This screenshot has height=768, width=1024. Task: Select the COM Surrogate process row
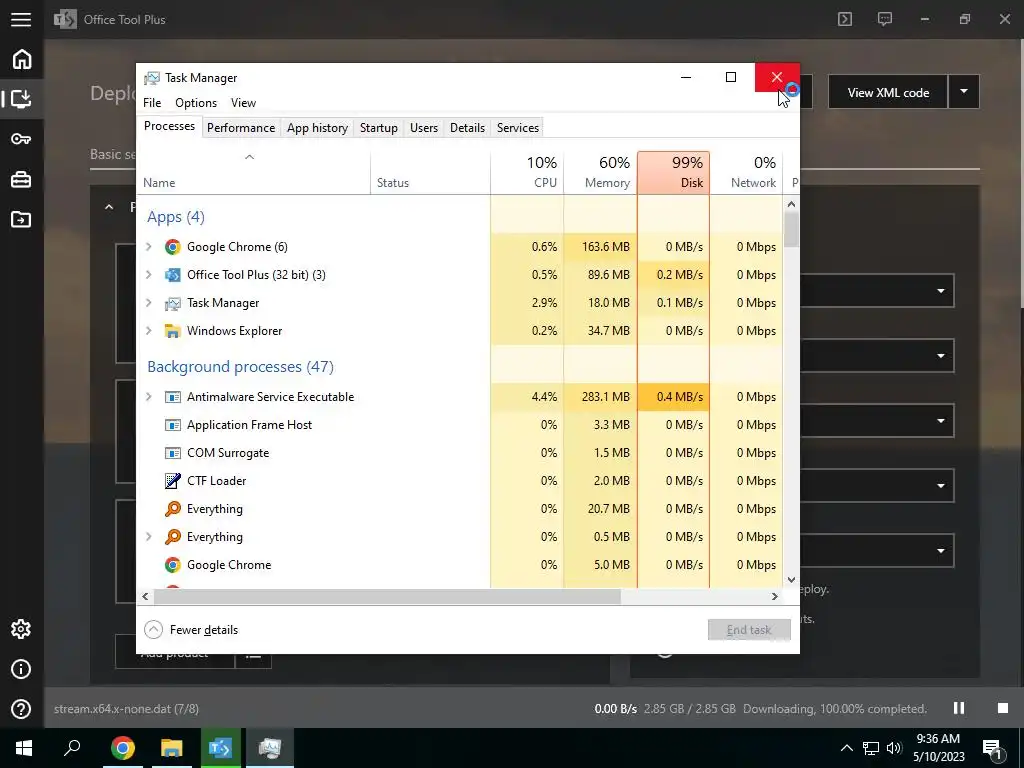pos(460,453)
